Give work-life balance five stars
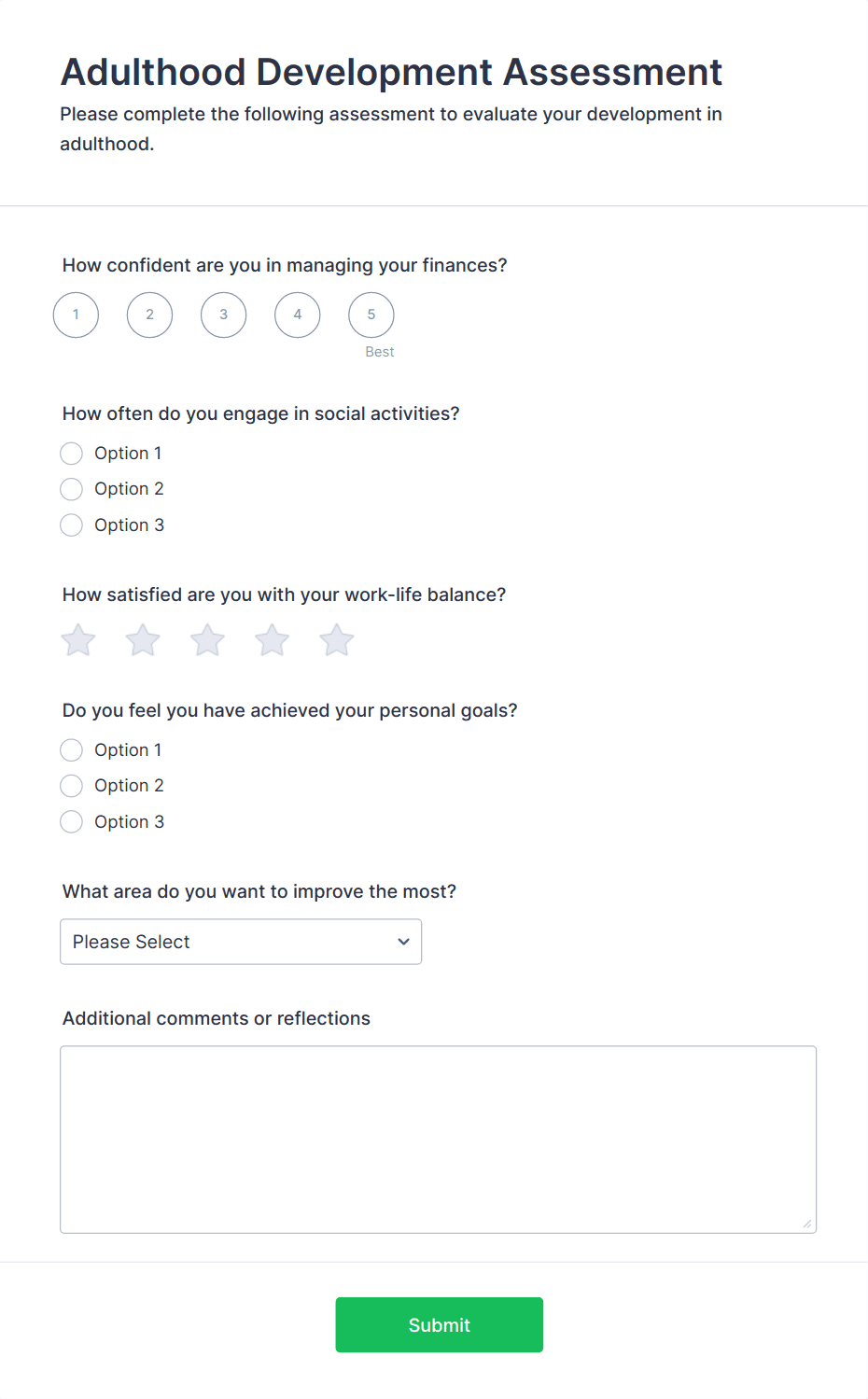The image size is (868, 1399). point(337,640)
